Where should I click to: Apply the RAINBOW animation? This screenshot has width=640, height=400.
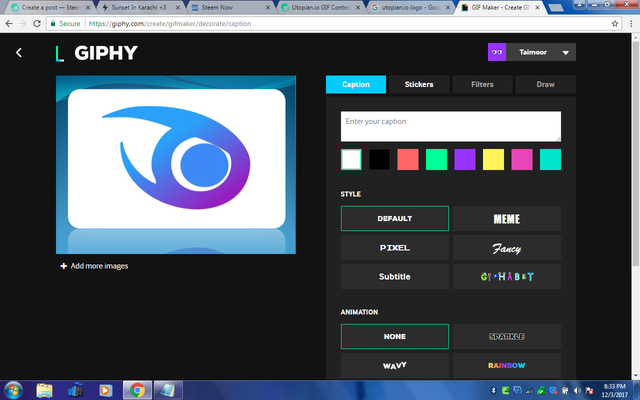point(507,366)
